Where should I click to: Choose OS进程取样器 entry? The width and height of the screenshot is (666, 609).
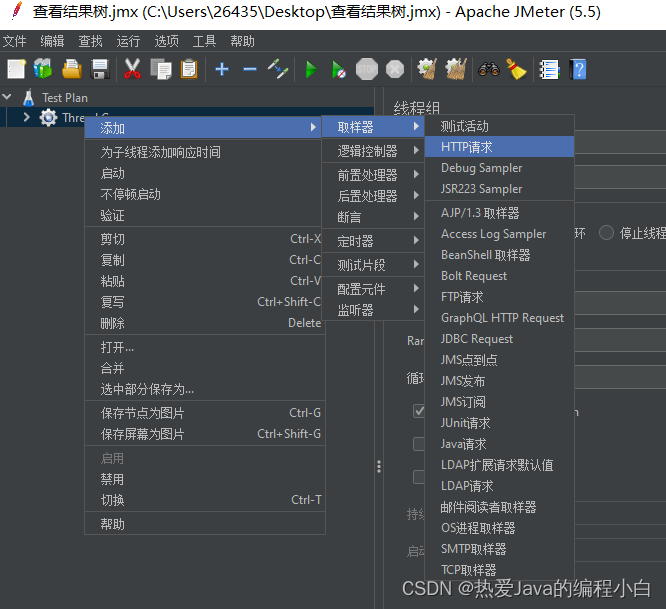pos(500,528)
